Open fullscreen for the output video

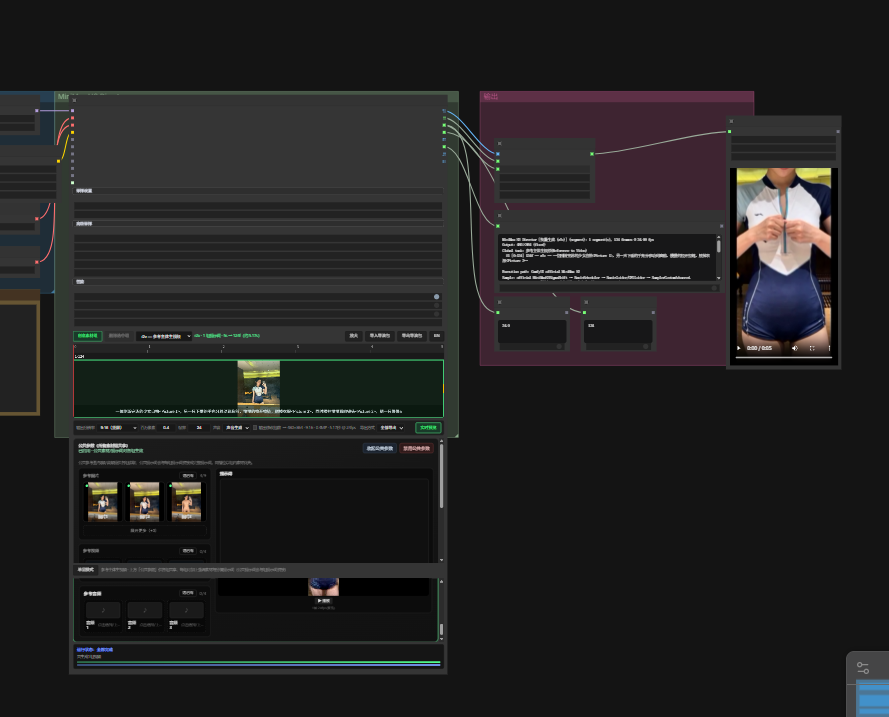click(x=812, y=348)
